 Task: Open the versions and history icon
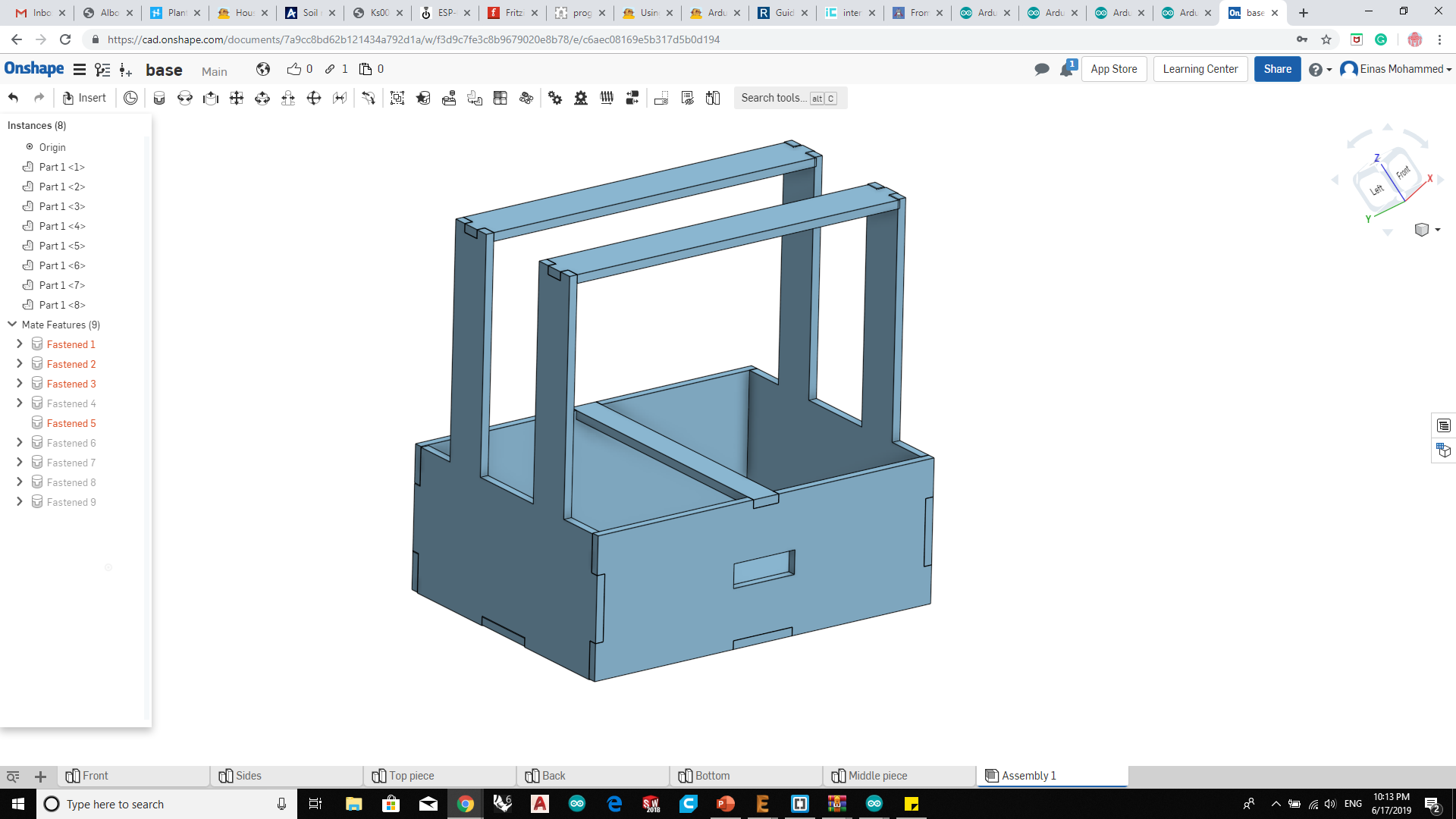point(102,70)
